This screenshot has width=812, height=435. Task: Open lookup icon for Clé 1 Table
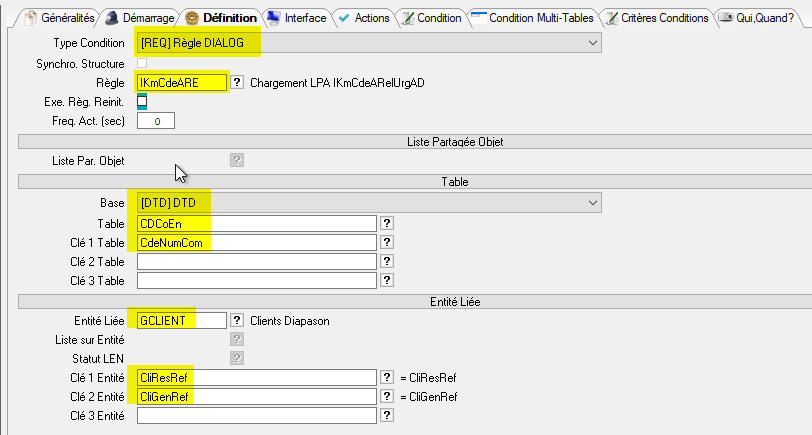click(387, 242)
